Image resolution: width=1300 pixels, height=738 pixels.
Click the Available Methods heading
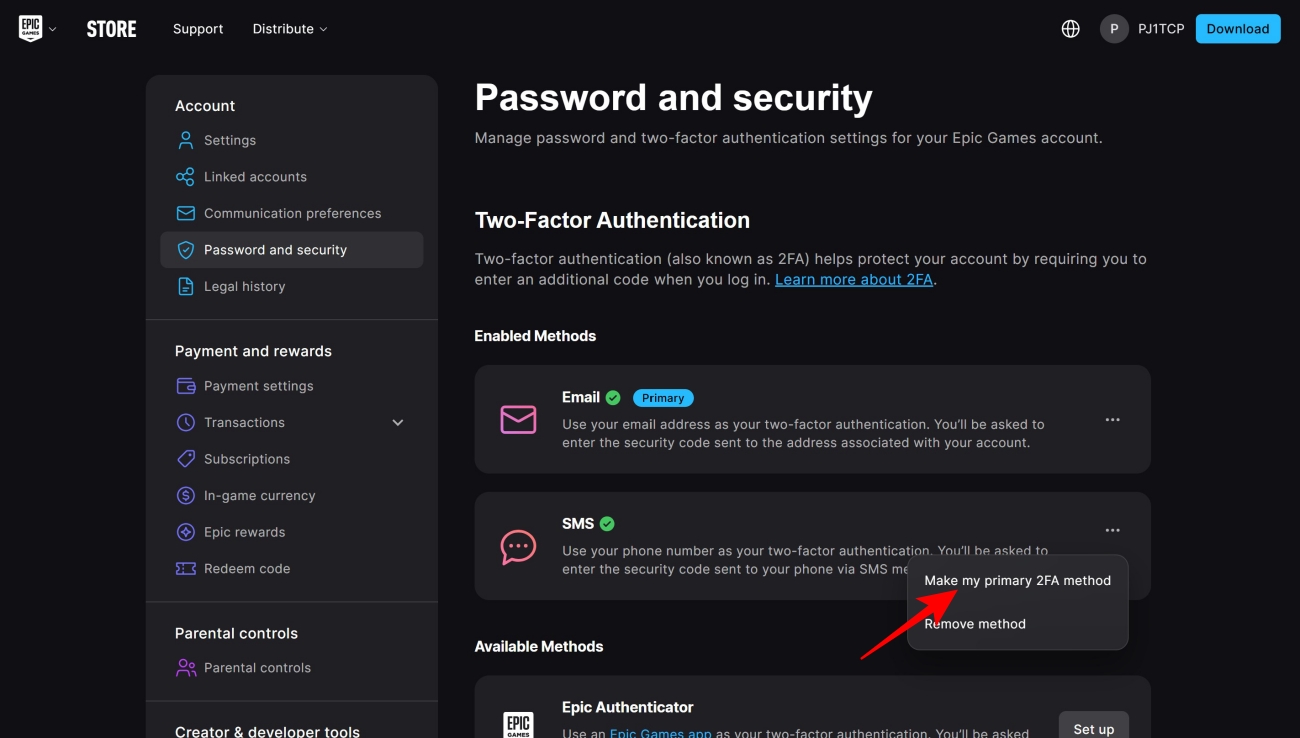(x=539, y=647)
